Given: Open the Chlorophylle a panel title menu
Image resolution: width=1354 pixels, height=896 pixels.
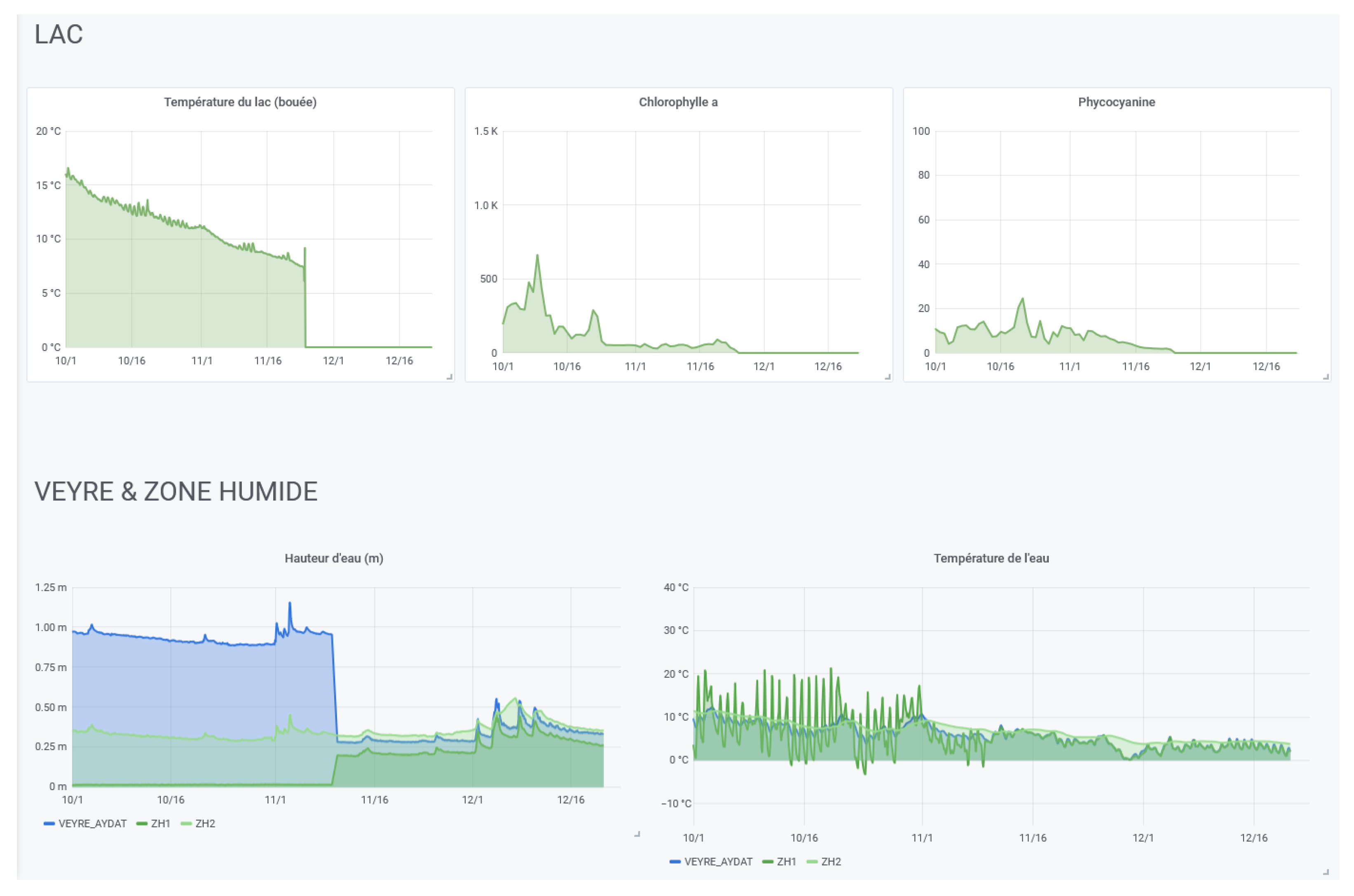Looking at the screenshot, I should coord(678,102).
